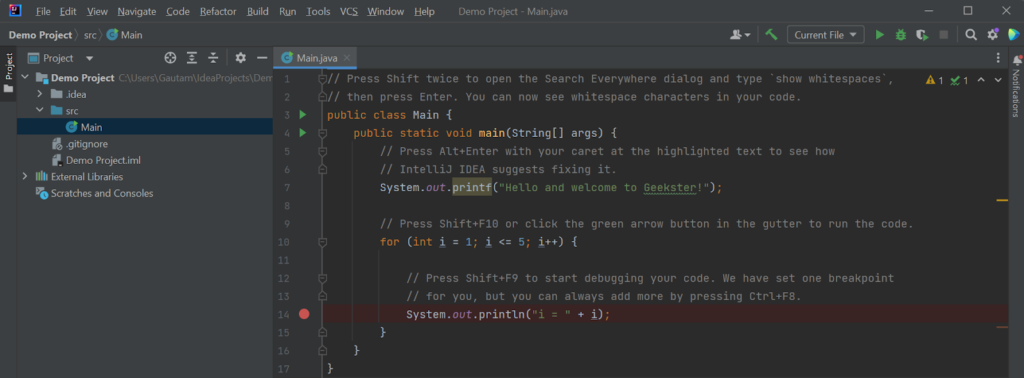Run the current file with green play button
Image resolution: width=1024 pixels, height=378 pixels.
(x=880, y=35)
